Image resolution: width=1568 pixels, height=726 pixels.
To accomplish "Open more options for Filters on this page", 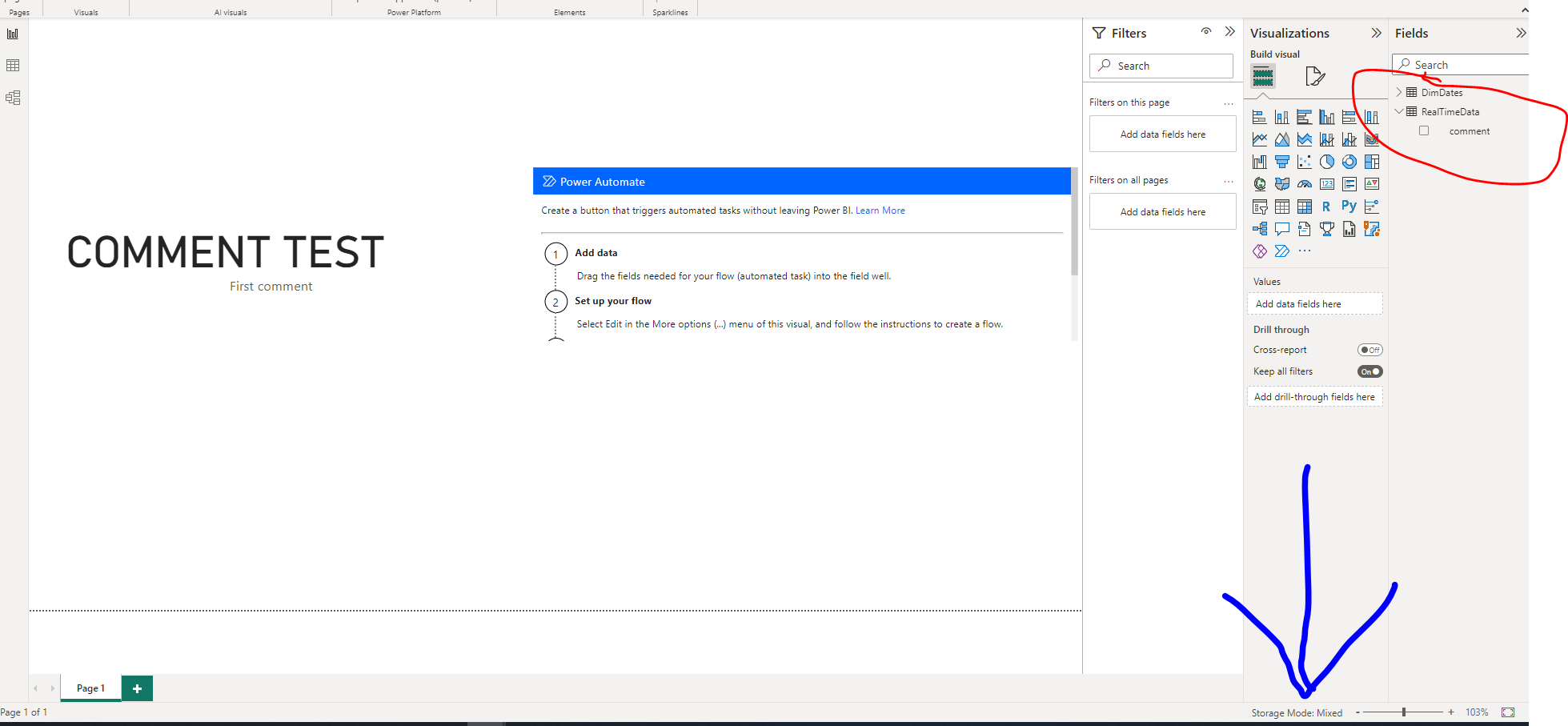I will pyautogui.click(x=1229, y=103).
